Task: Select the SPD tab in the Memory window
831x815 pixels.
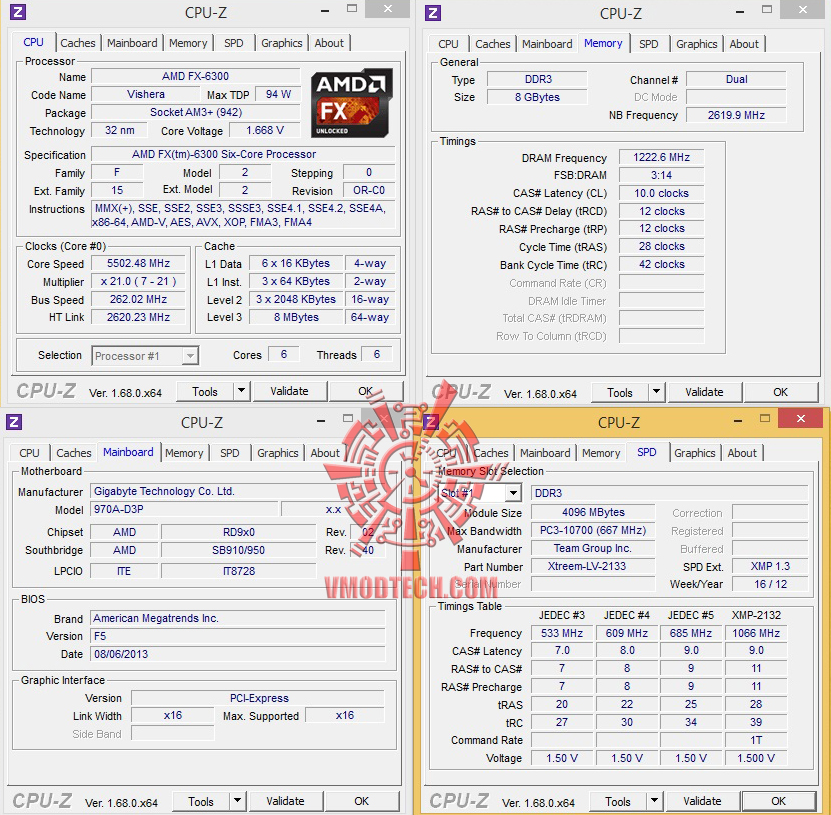Action: pos(649,44)
